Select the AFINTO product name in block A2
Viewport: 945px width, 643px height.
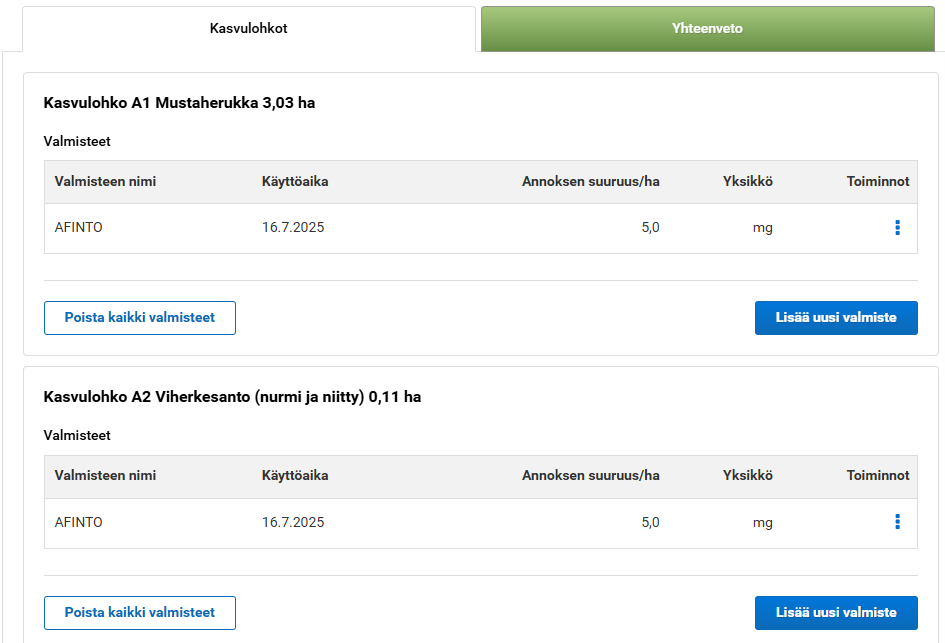(x=79, y=522)
